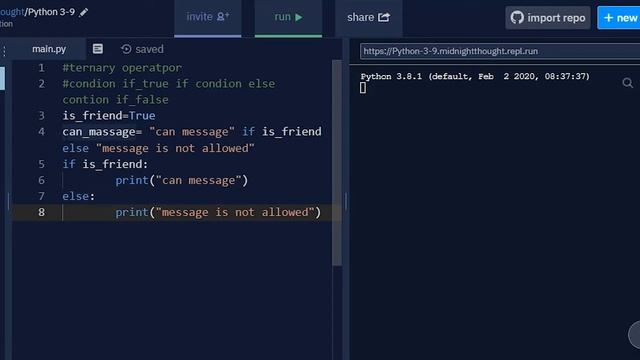Click line number 1 in the gutter

41,68
